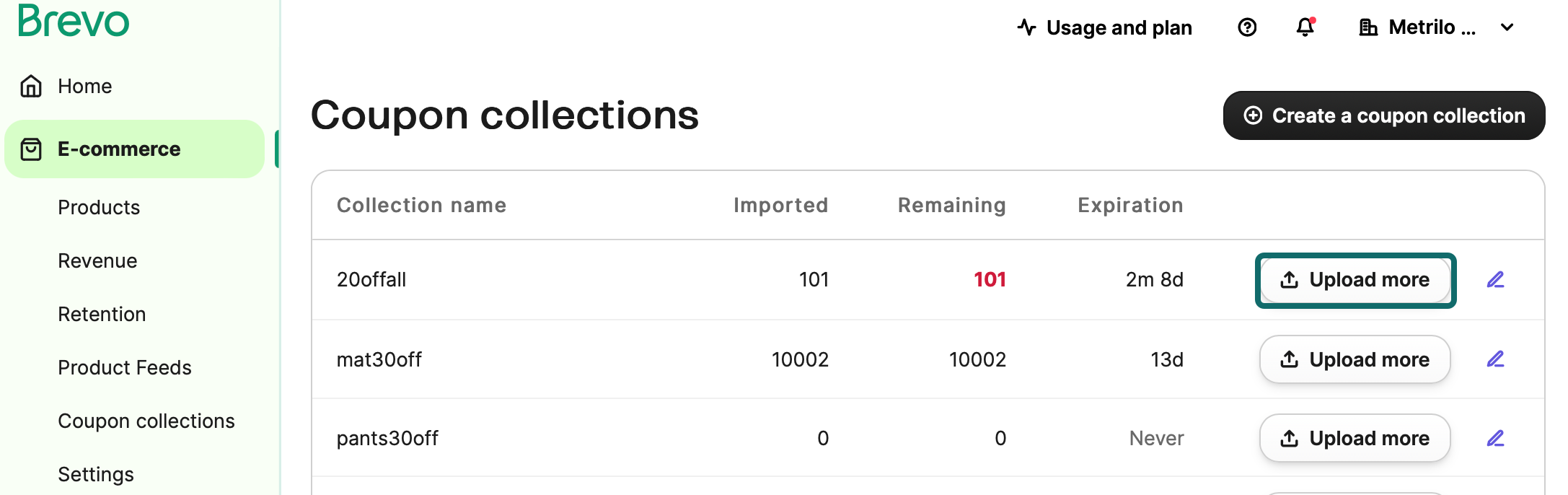
Task: Upload more coupons to 20offall
Action: click(1355, 280)
